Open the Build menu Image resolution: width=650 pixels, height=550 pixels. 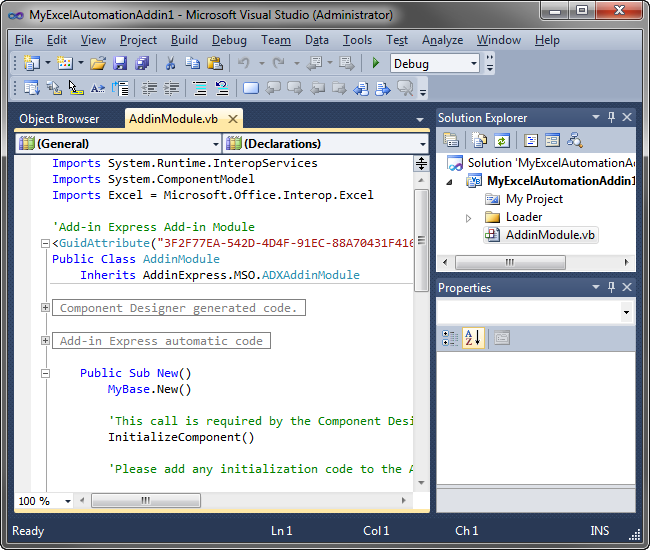(184, 40)
